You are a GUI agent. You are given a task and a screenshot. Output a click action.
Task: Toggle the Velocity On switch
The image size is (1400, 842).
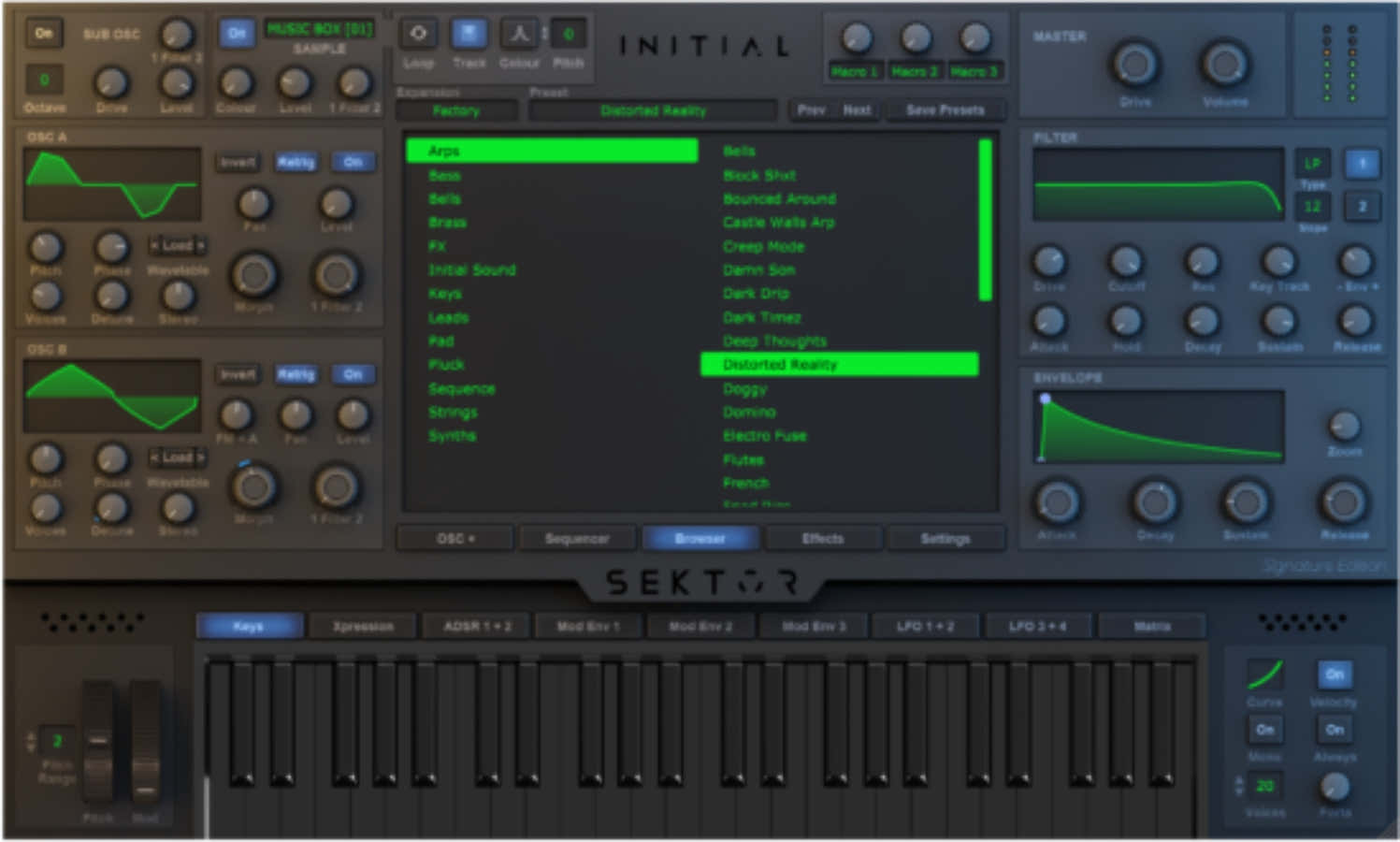(x=1335, y=675)
